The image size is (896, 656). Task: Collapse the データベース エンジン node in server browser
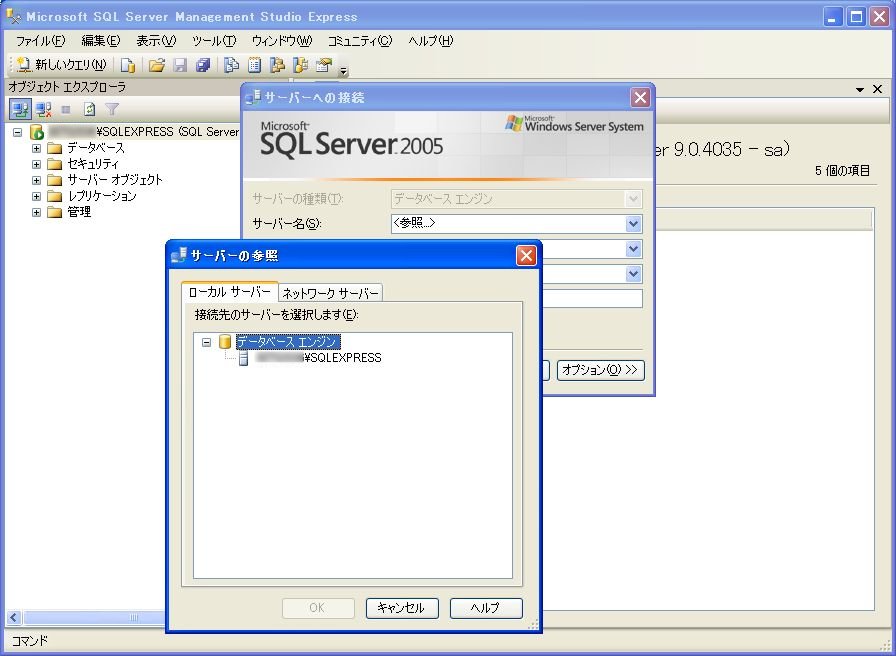point(206,342)
